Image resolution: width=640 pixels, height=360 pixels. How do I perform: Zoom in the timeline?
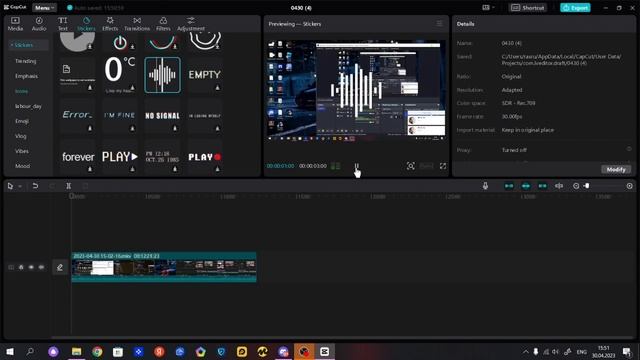[x=629, y=186]
